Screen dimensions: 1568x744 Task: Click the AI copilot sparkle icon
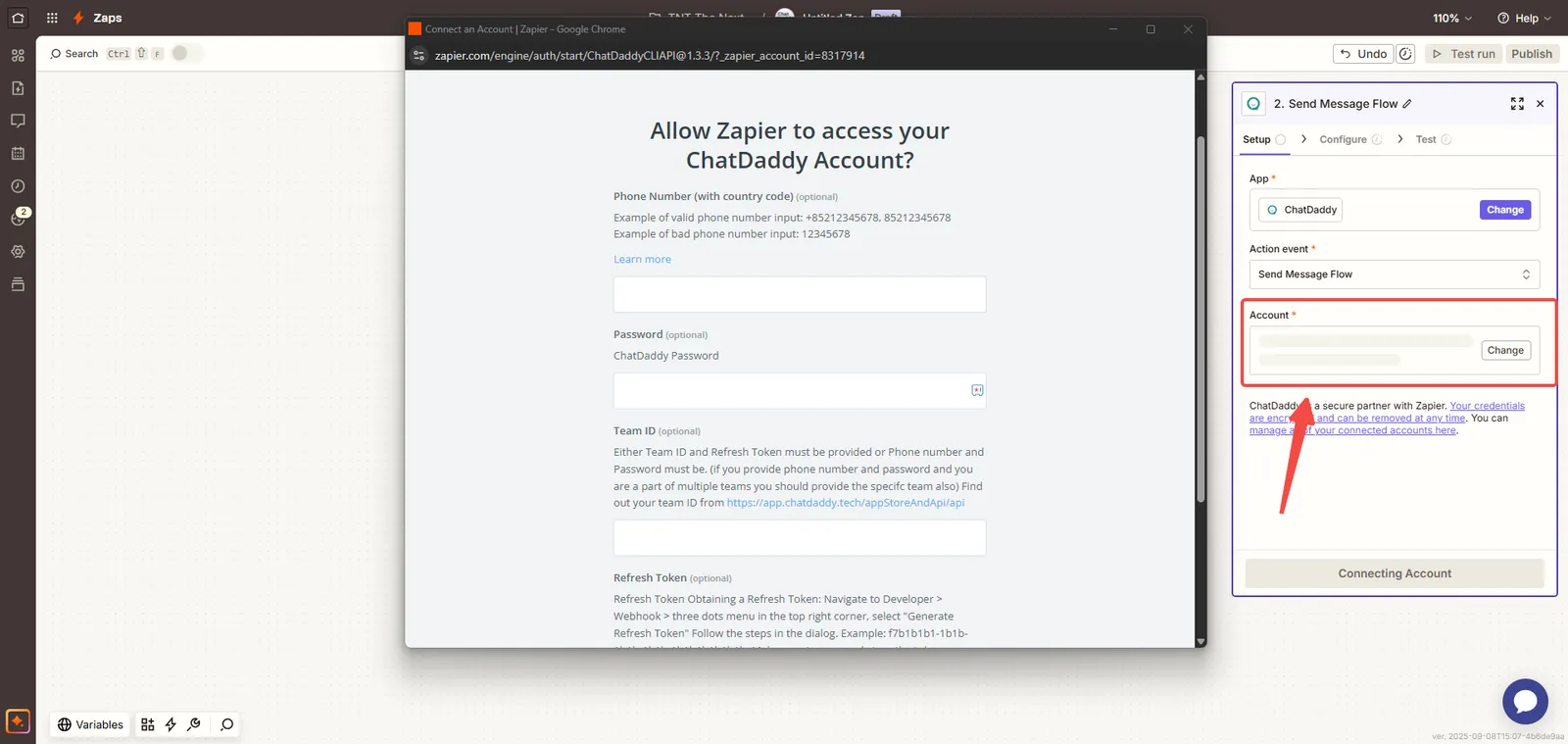coord(18,721)
